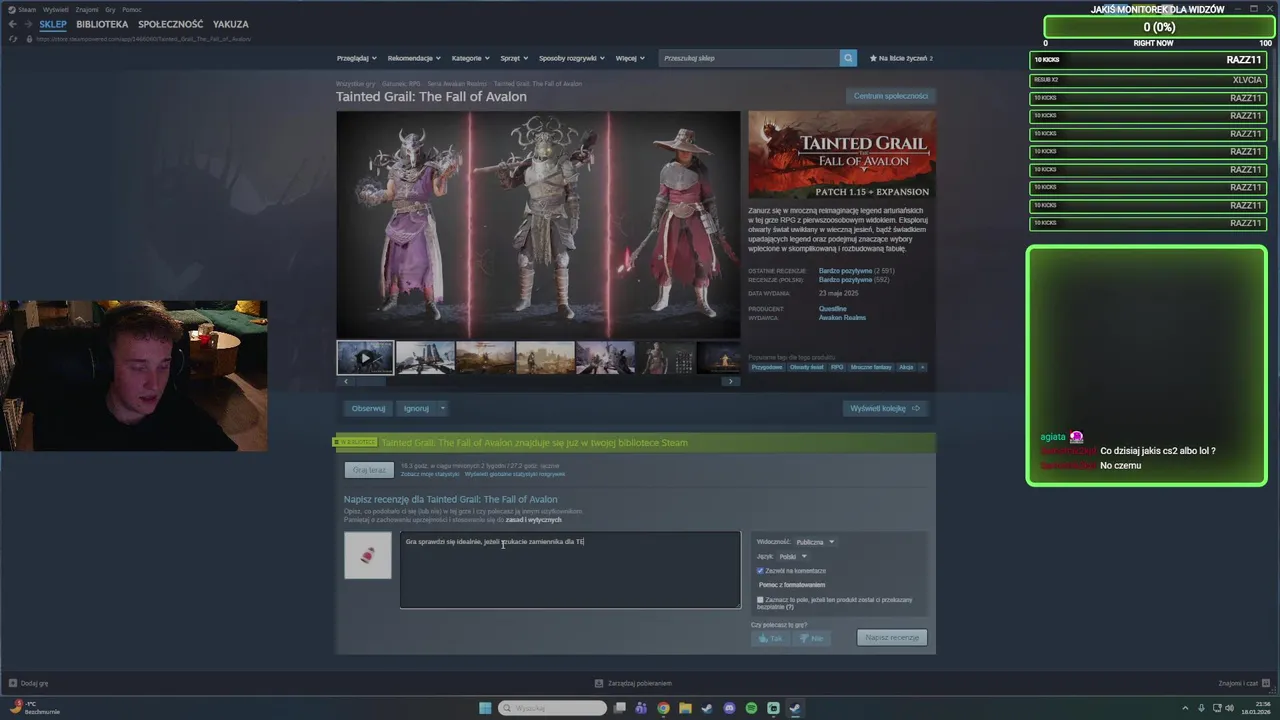Click the review text area
The height and width of the screenshot is (720, 1280).
570,570
